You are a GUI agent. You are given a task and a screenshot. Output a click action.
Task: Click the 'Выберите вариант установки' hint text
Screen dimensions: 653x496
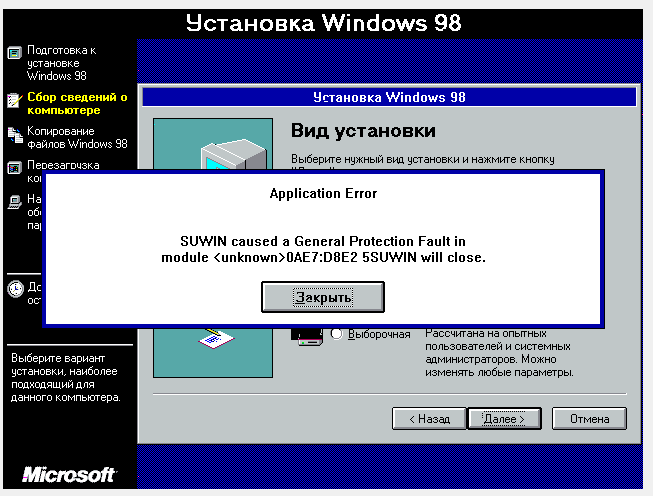pos(65,378)
